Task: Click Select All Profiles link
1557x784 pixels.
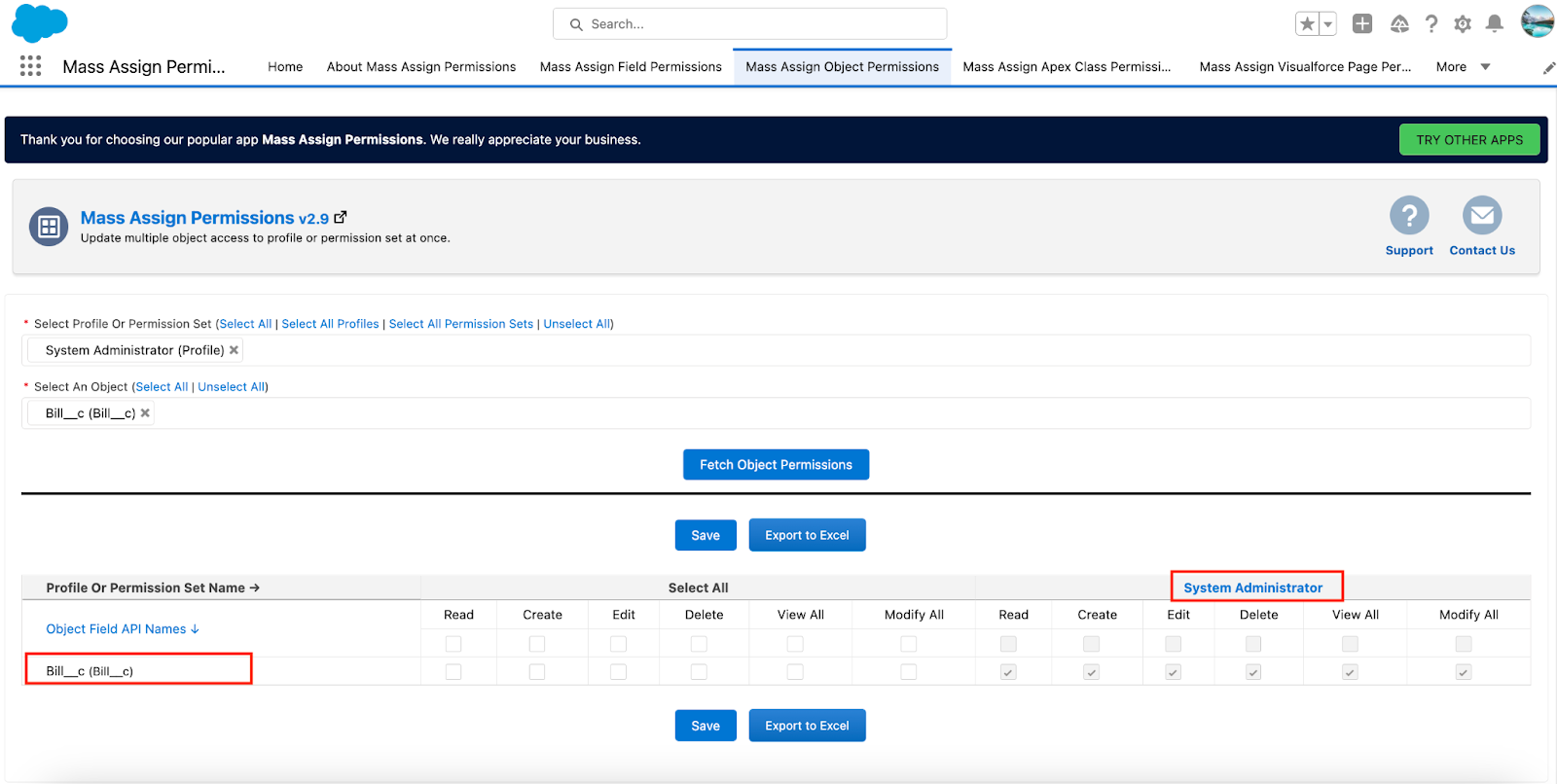Action: tap(330, 324)
